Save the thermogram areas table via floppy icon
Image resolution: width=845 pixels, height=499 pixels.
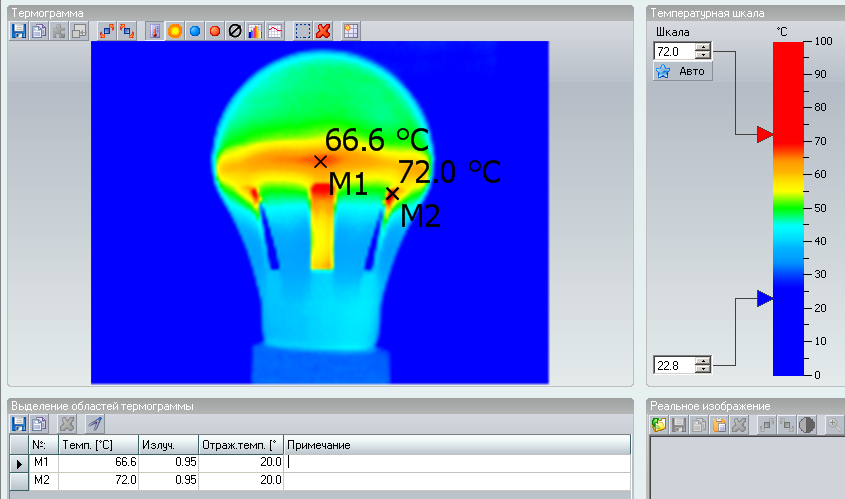(x=19, y=424)
